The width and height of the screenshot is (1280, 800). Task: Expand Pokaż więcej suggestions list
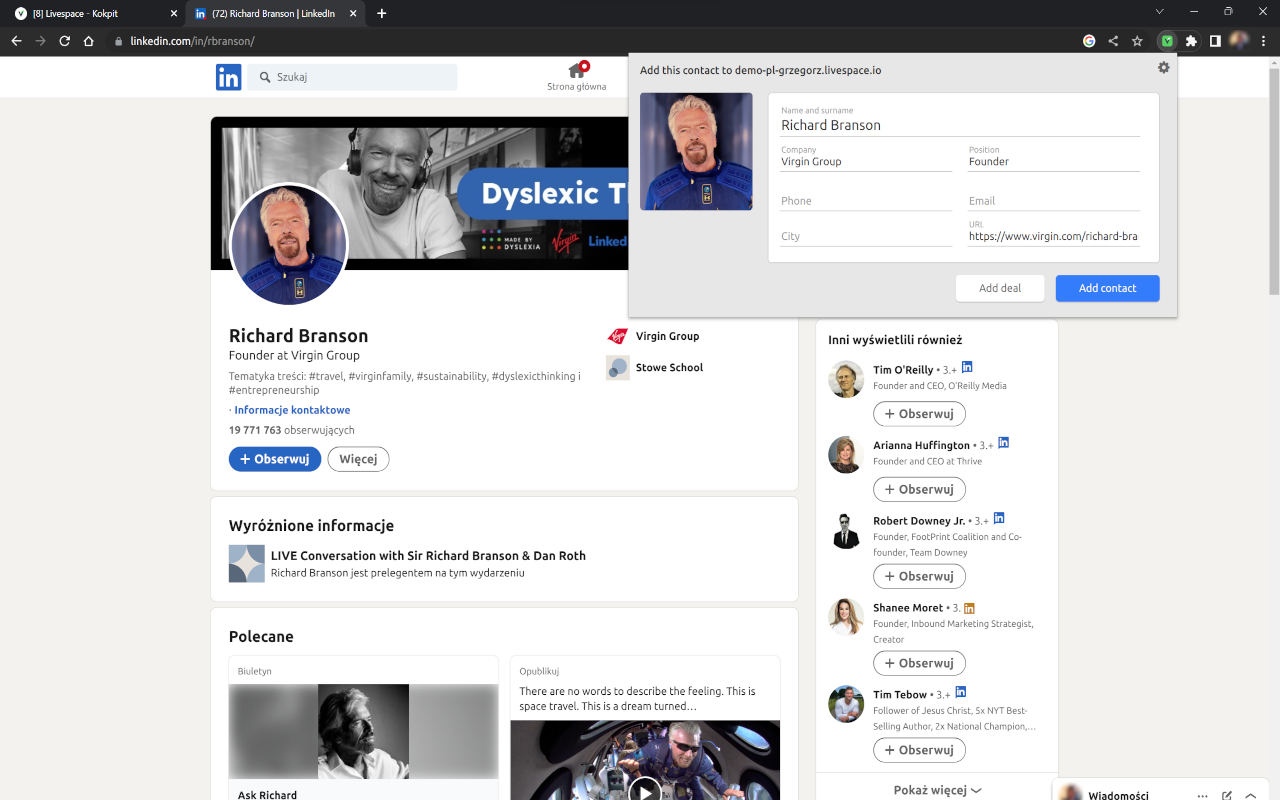click(937, 790)
